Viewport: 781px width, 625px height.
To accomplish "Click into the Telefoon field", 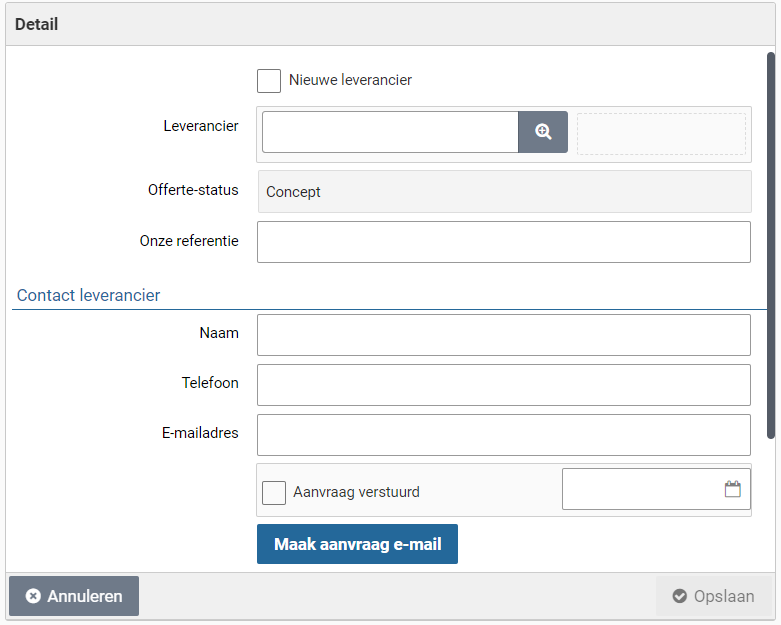I will (x=503, y=385).
